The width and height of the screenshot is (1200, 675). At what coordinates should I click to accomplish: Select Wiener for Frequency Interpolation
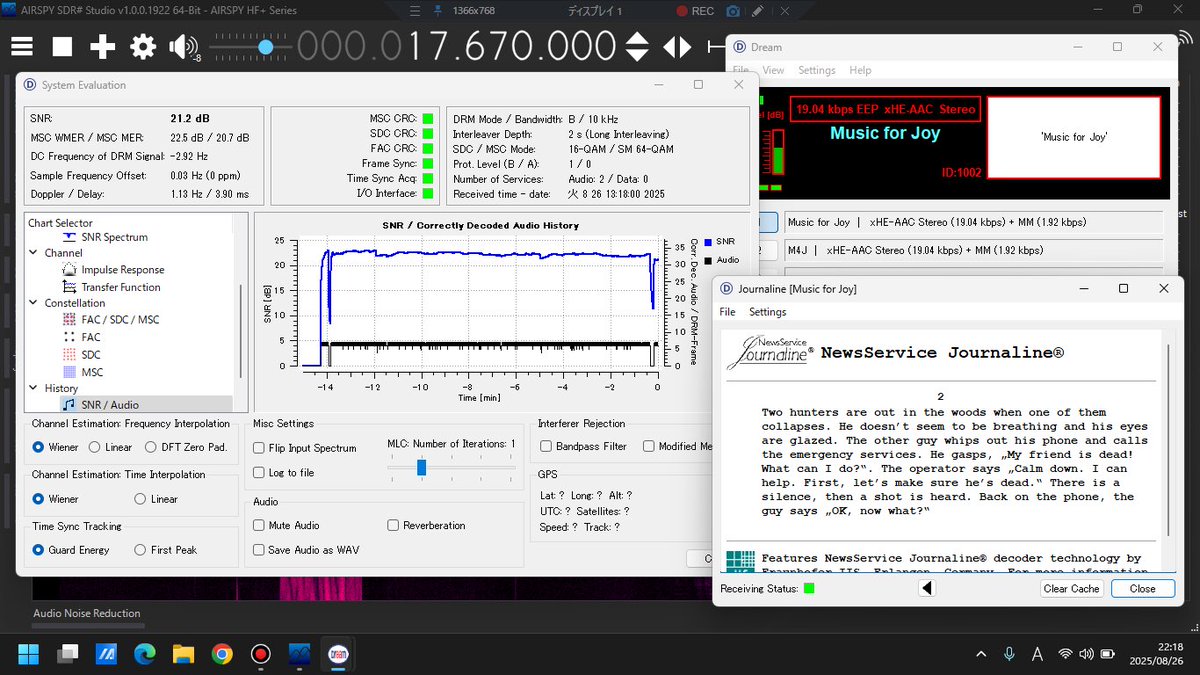click(55, 447)
